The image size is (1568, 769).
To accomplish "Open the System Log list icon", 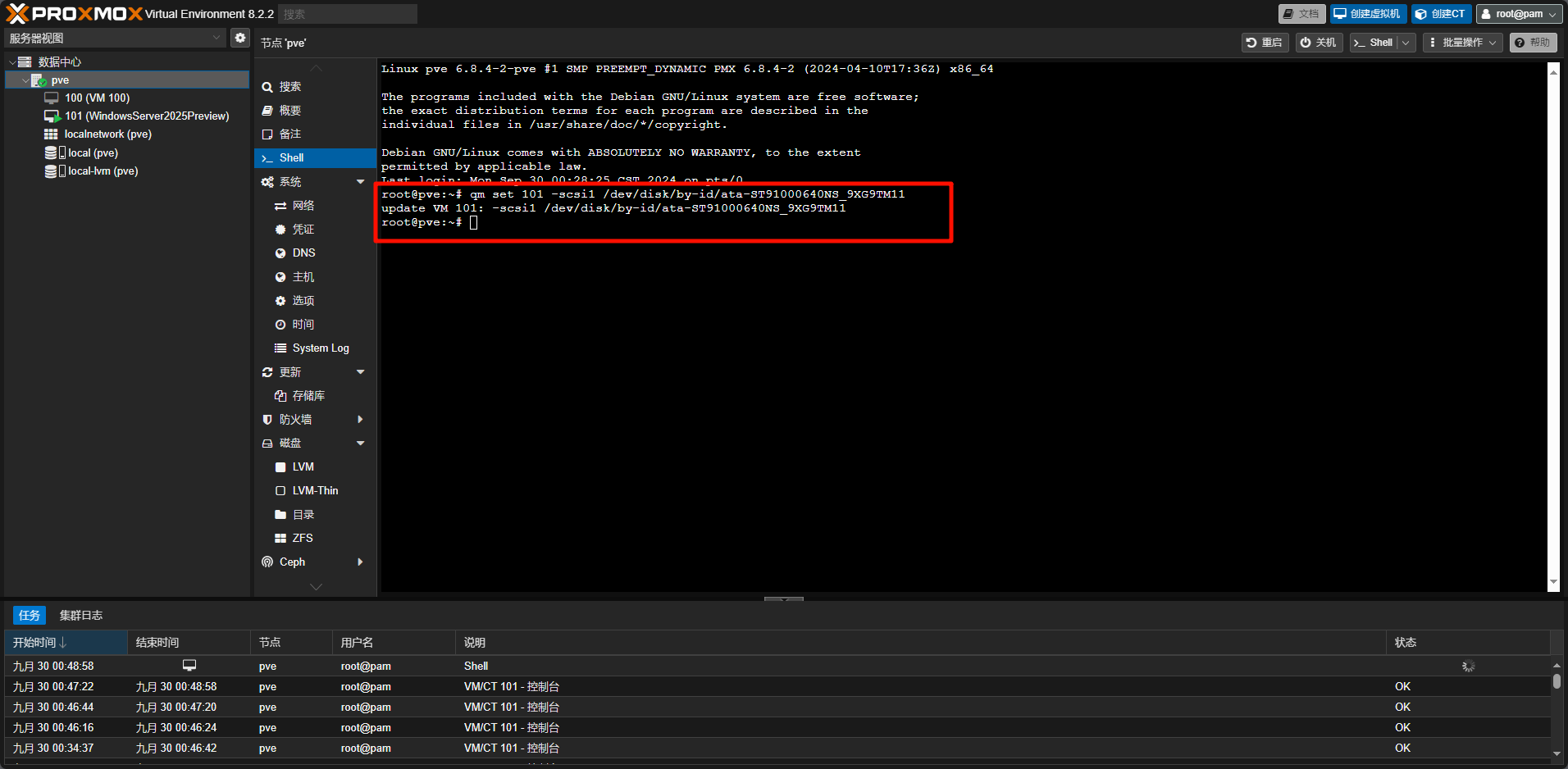I will (x=280, y=348).
